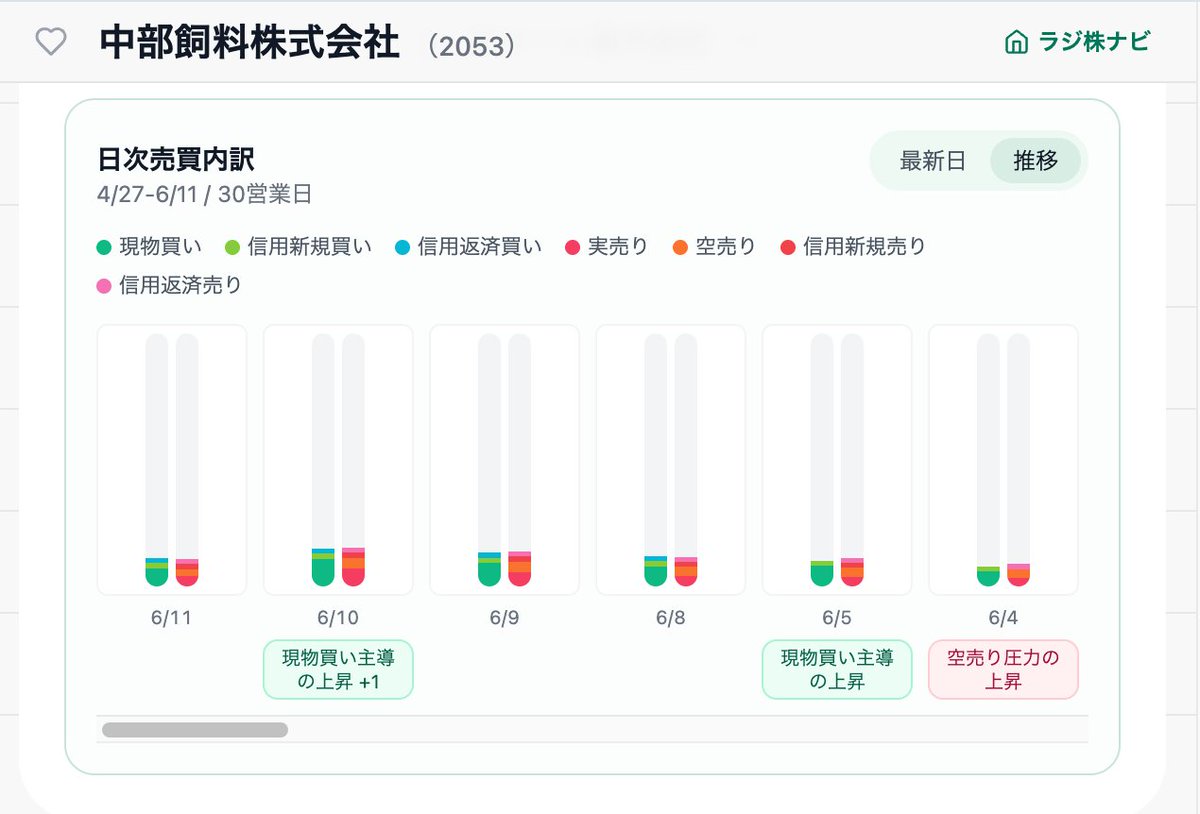
Task: Toggle the 信用返済売り legend label
Action: pos(180,286)
